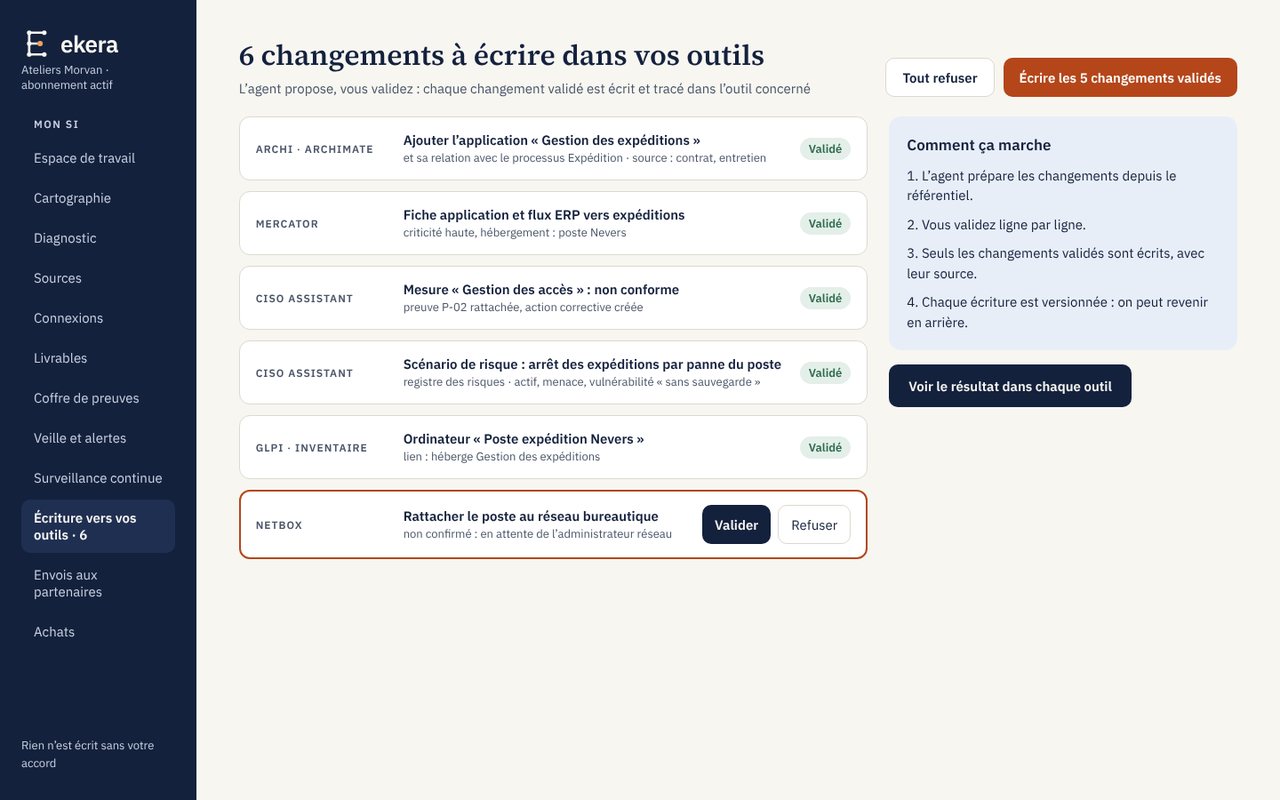This screenshot has width=1280, height=800.
Task: Open Coffre de preuves
Action: pos(98,398)
